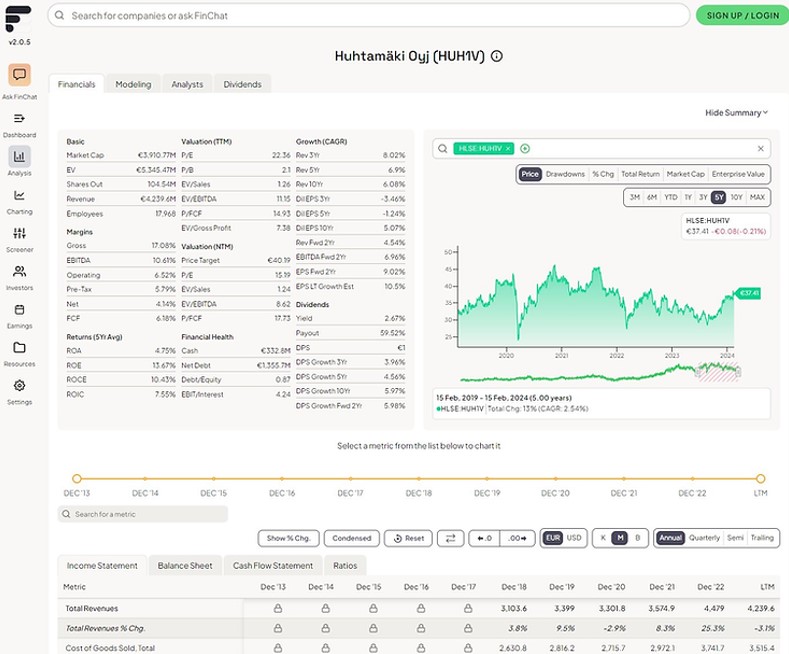Switch chart to % Chg

click(x=603, y=174)
